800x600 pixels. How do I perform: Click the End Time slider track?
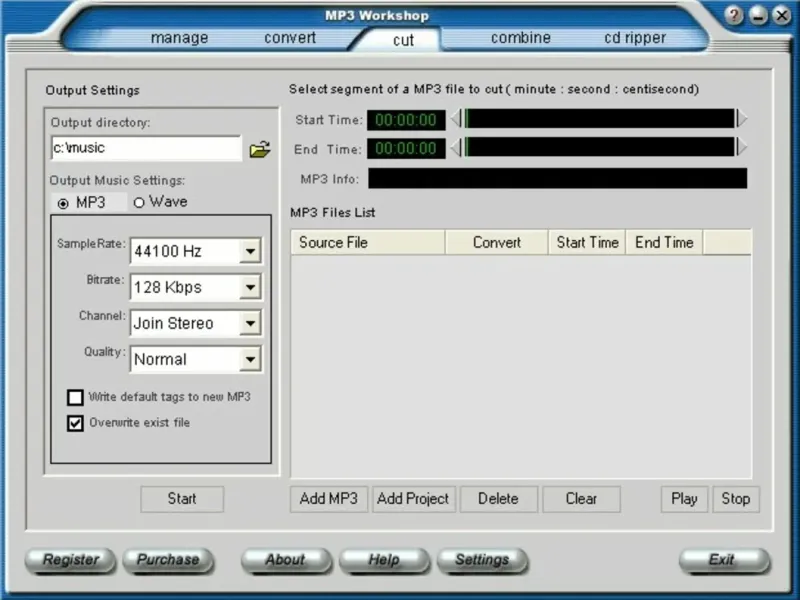click(x=599, y=148)
